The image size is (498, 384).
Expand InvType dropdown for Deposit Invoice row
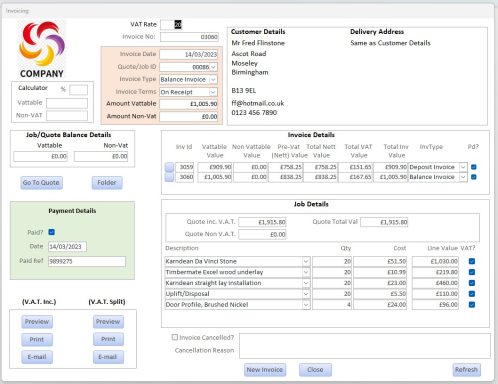(x=463, y=167)
